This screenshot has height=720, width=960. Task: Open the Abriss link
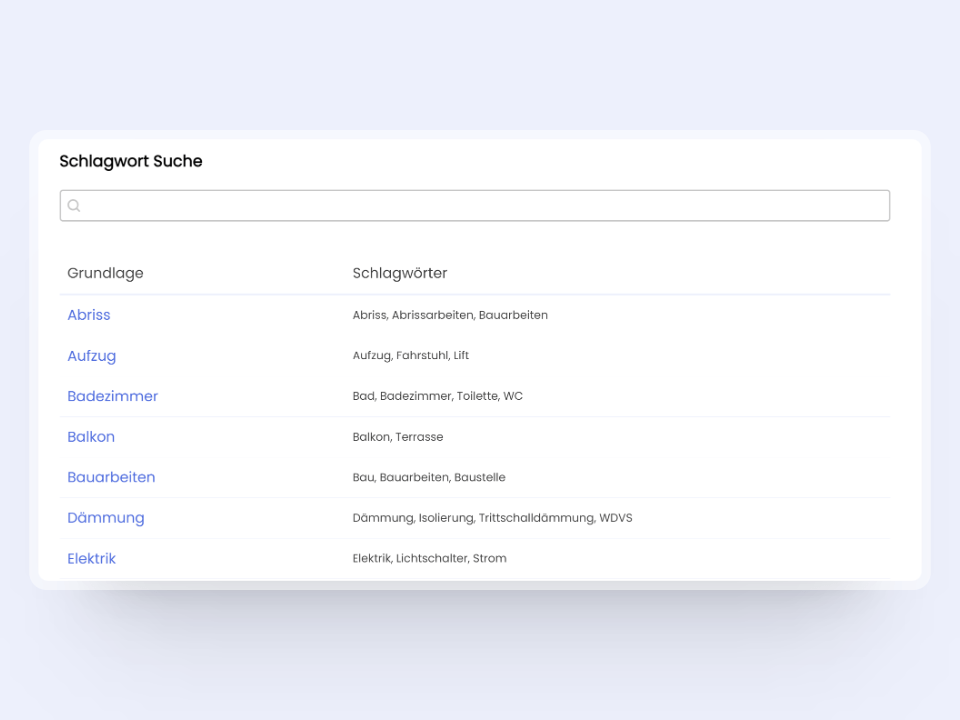pos(89,315)
